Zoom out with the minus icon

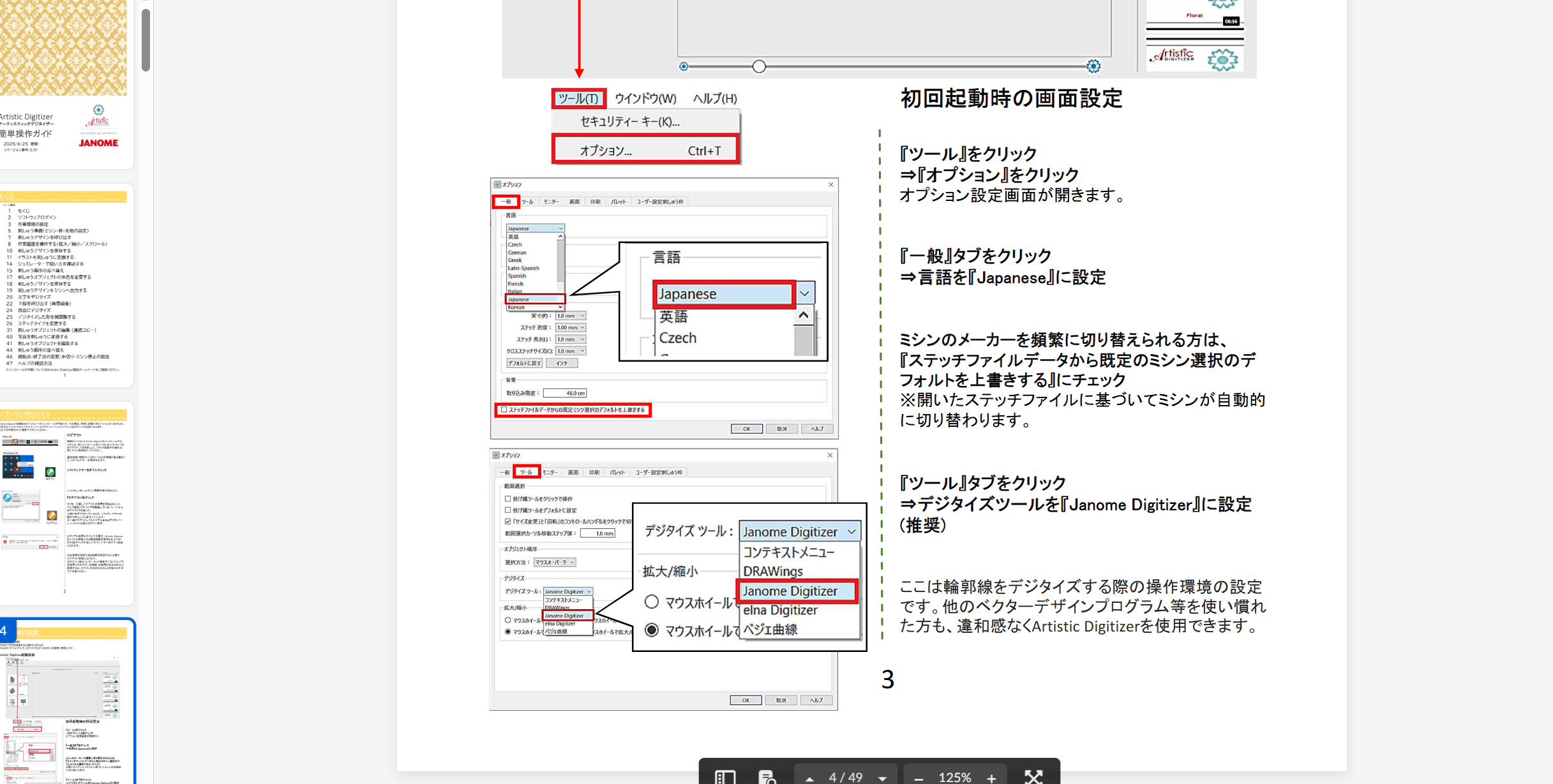tap(919, 778)
